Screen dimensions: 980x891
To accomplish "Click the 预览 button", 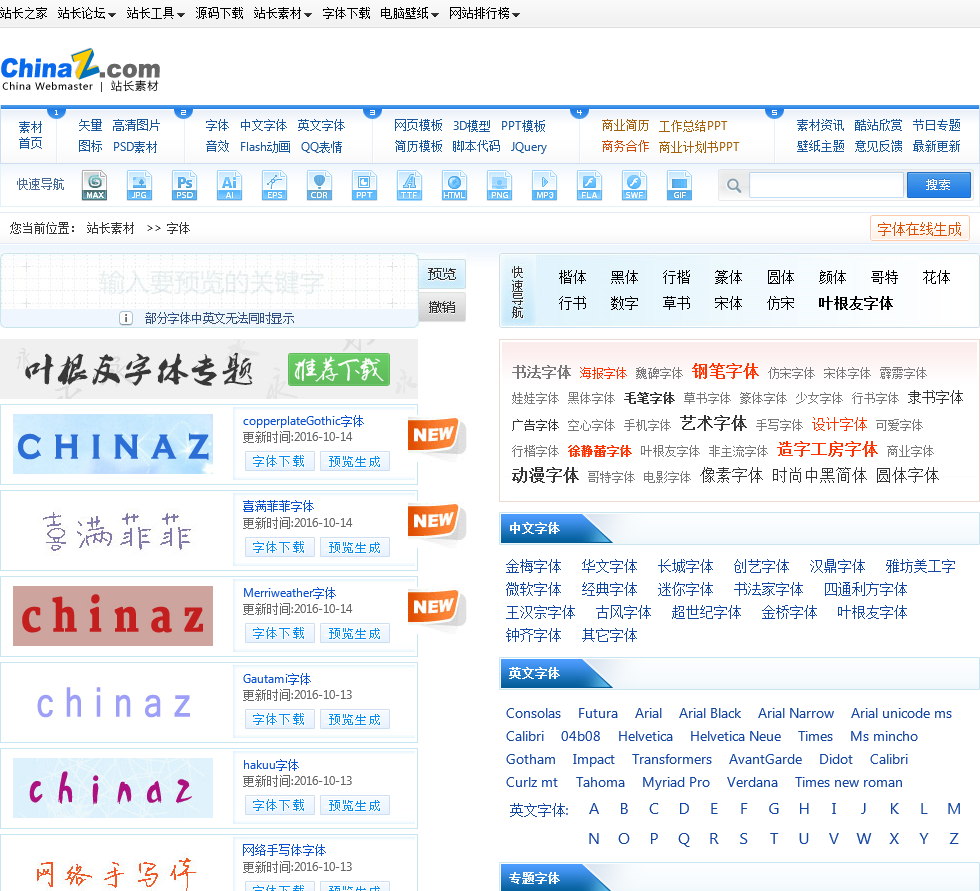I will point(442,274).
